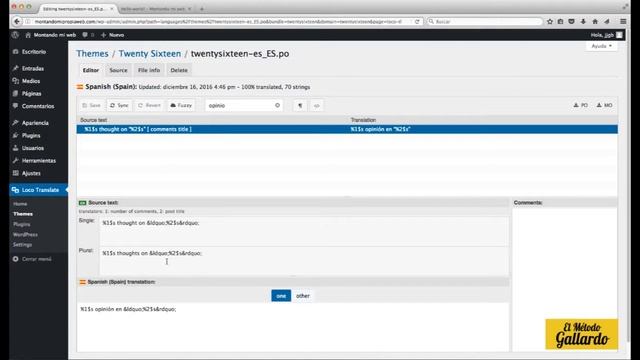The height and width of the screenshot is (360, 640).
Task: Click the Plural source text field
Action: coord(304,261)
